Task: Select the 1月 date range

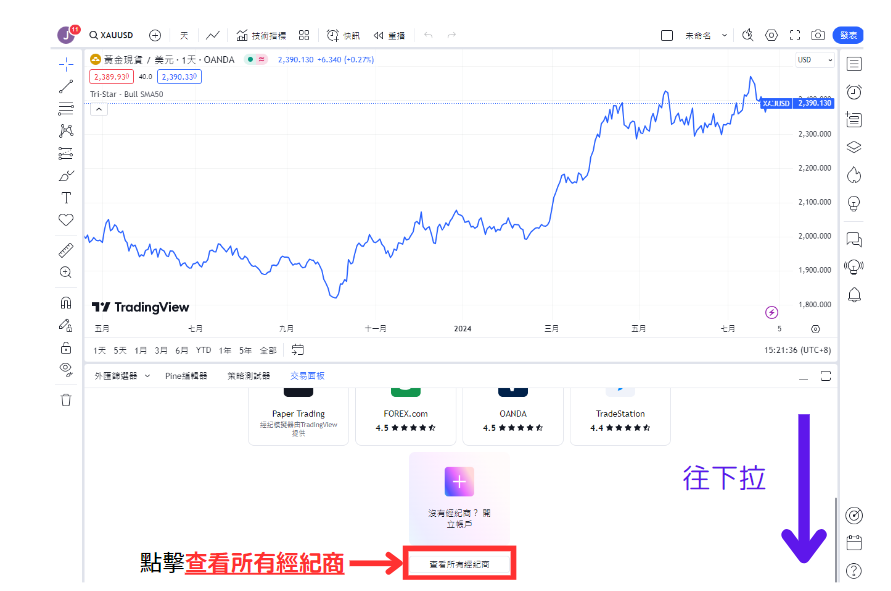Action: click(140, 351)
